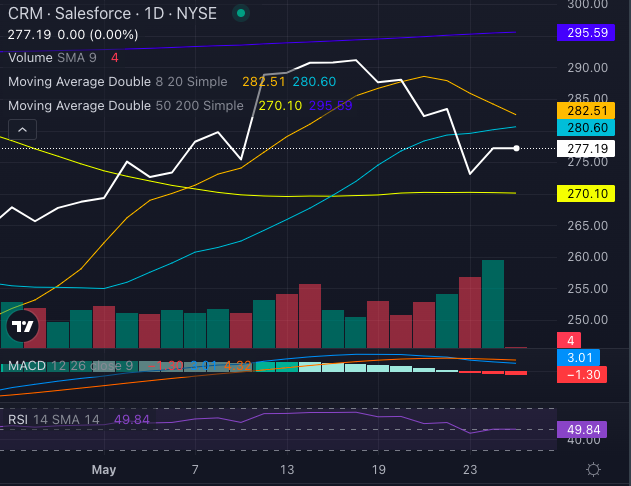Select Moving Average Double 8 20 Simple legend
This screenshot has width=631, height=486.
tap(118, 82)
